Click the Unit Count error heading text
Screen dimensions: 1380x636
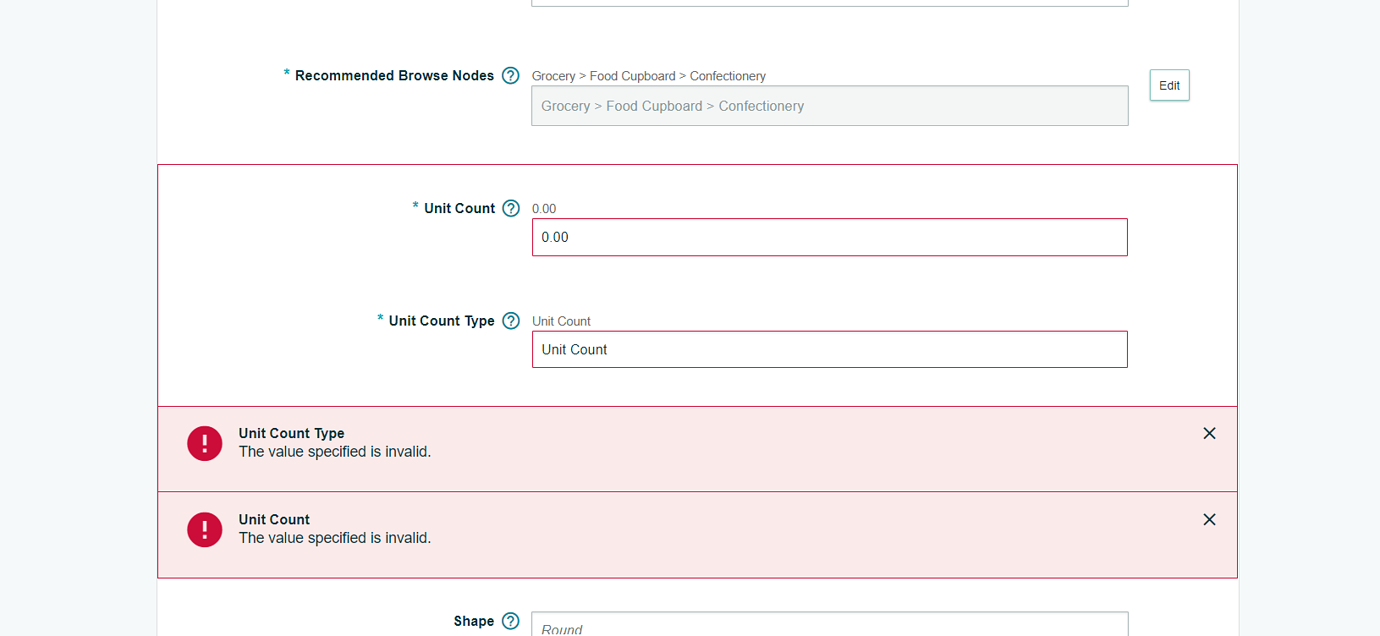pyautogui.click(x=274, y=519)
